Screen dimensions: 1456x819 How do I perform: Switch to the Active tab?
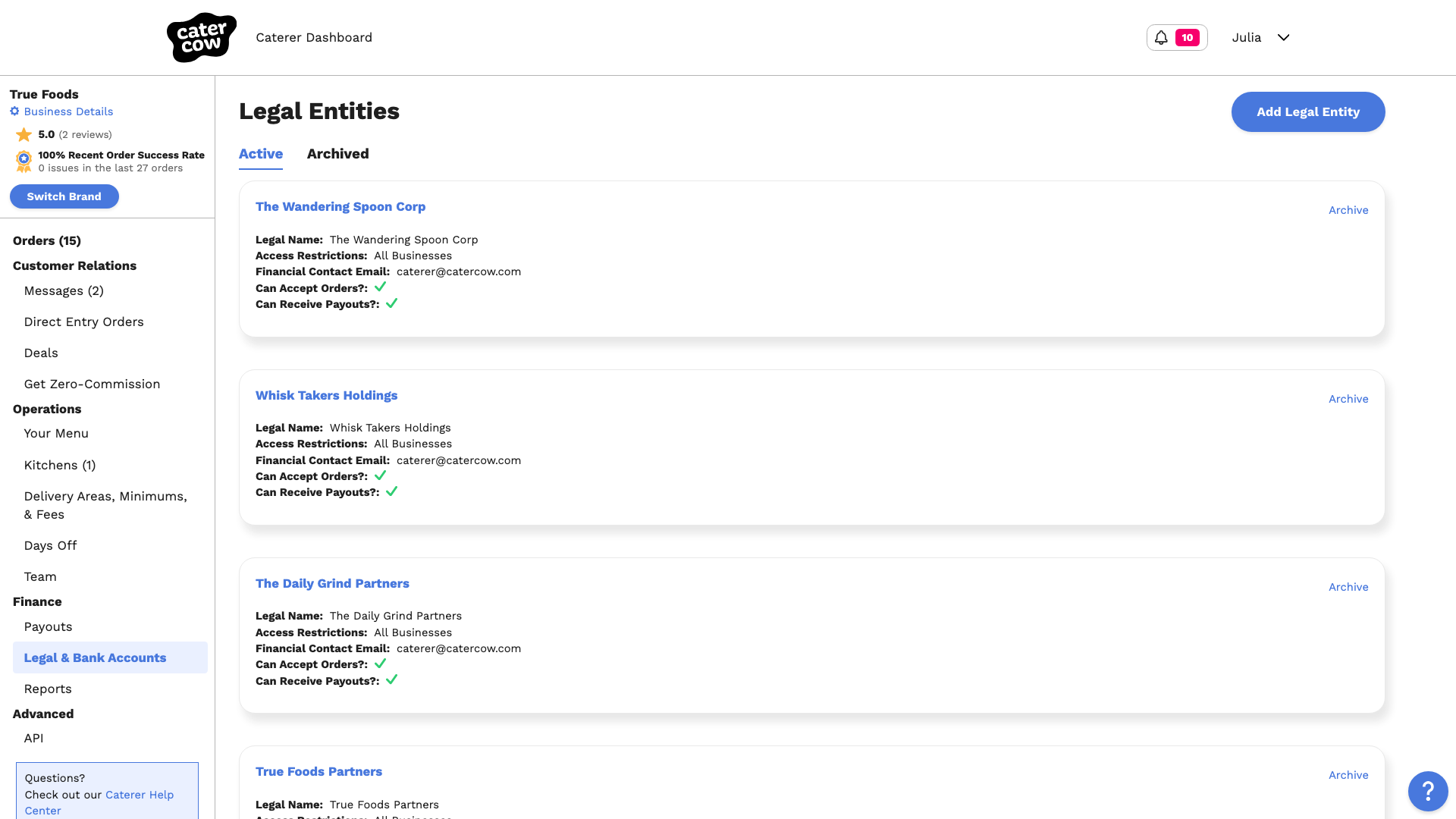[x=261, y=154]
